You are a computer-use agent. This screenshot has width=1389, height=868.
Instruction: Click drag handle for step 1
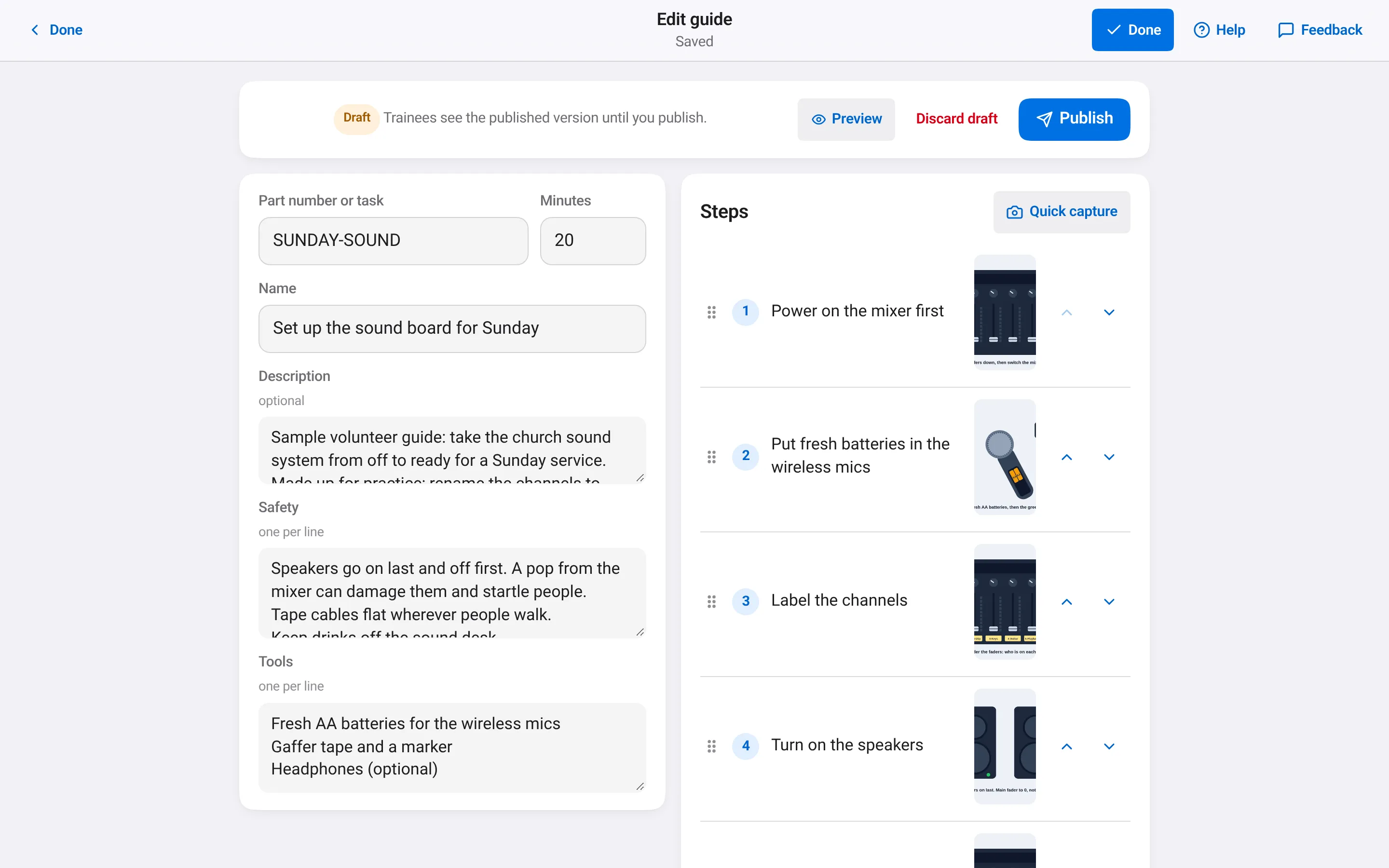[711, 312]
